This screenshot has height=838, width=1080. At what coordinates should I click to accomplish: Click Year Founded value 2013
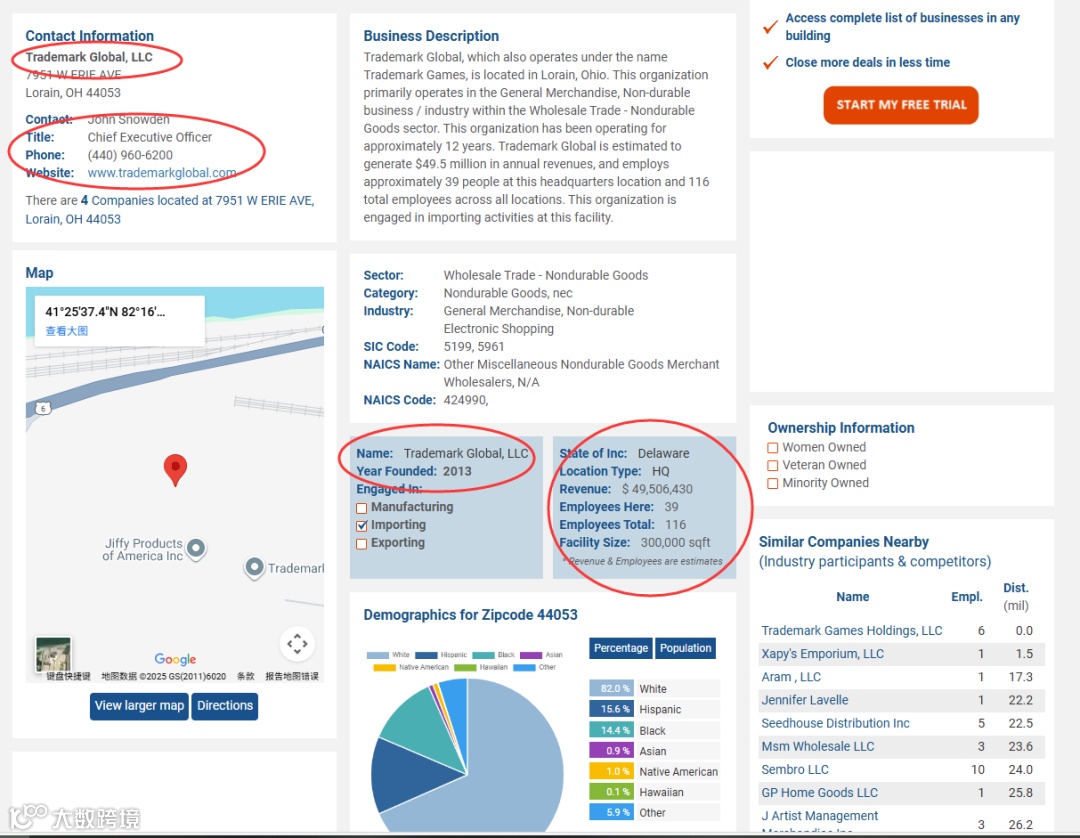tap(457, 472)
